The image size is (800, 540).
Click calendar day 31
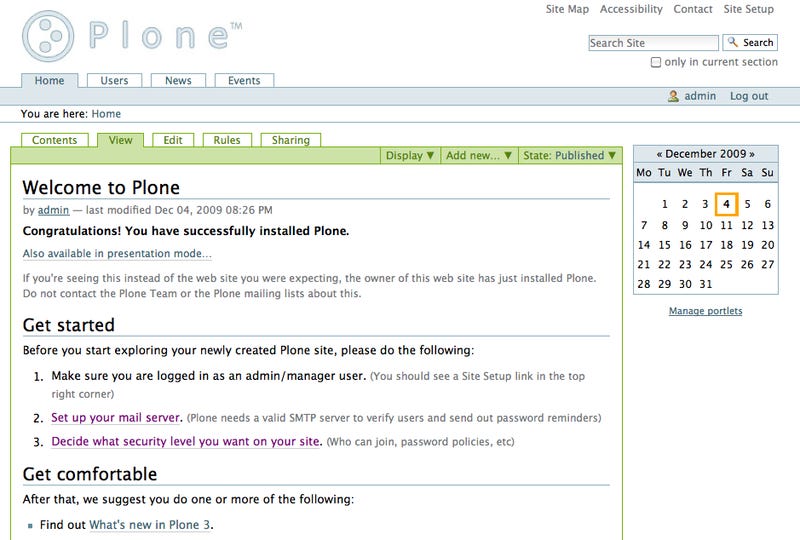click(x=706, y=284)
